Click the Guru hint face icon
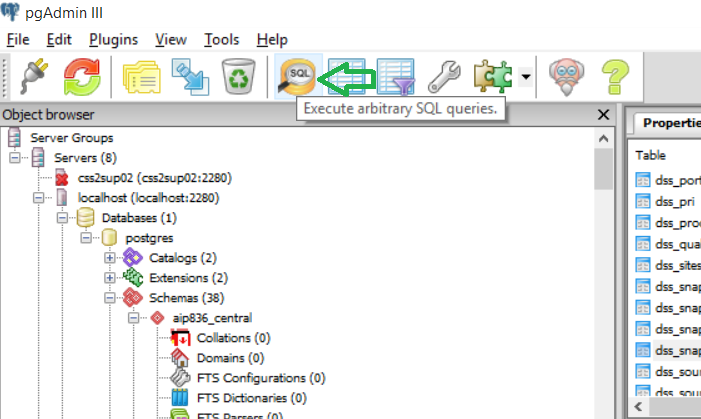Screen dimensions: 701x419 (x=566, y=76)
